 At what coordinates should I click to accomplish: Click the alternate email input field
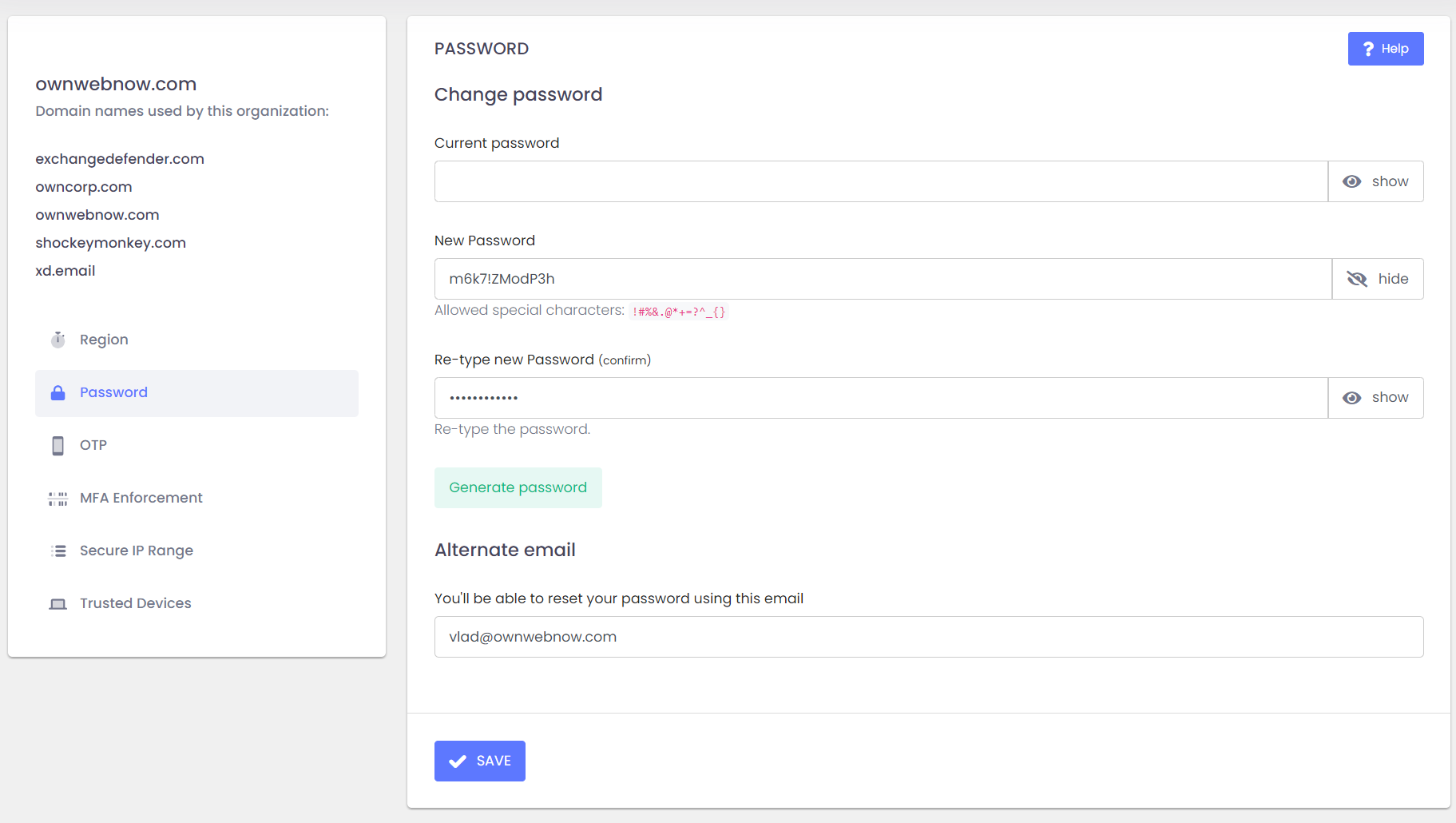928,637
